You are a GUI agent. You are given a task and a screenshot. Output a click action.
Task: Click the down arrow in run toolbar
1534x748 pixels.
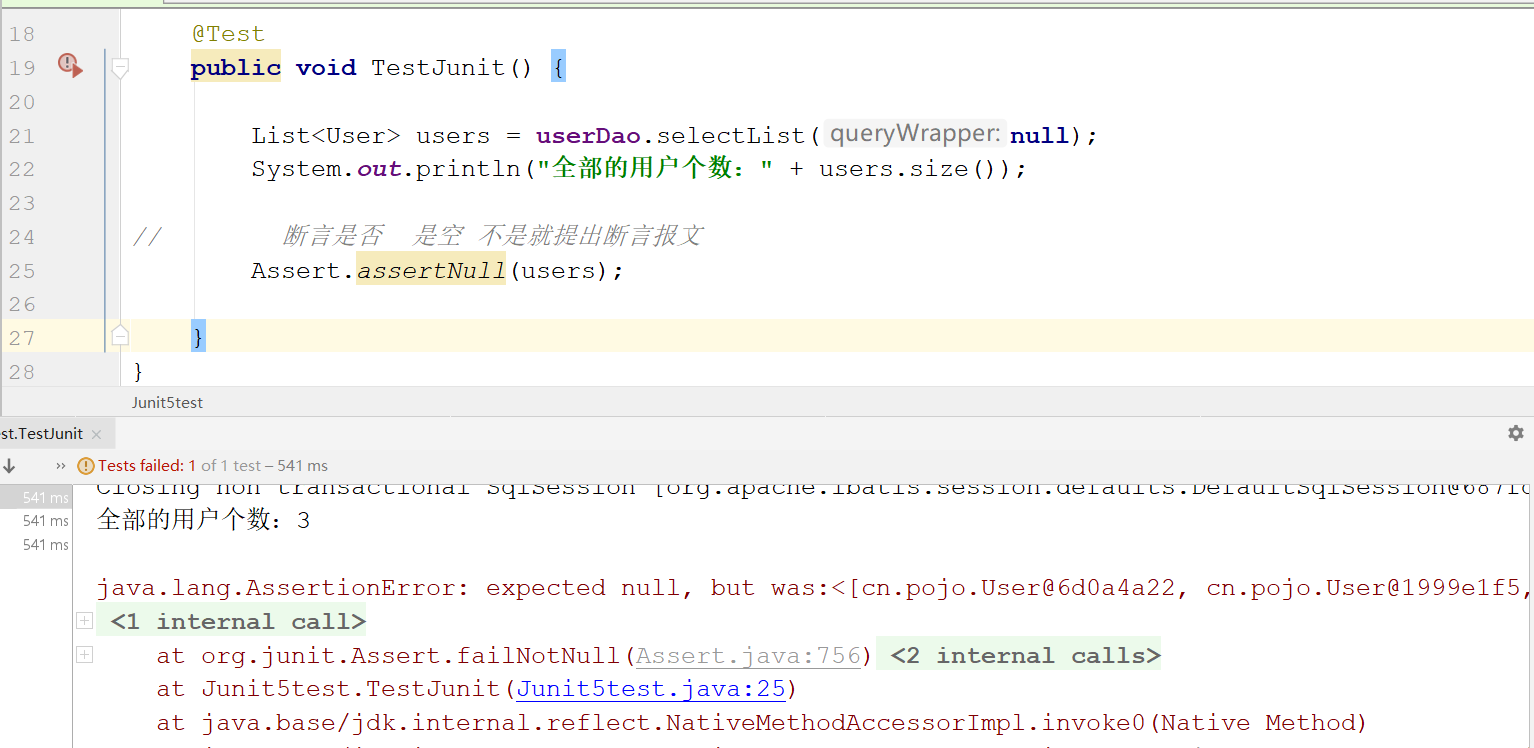point(9,465)
